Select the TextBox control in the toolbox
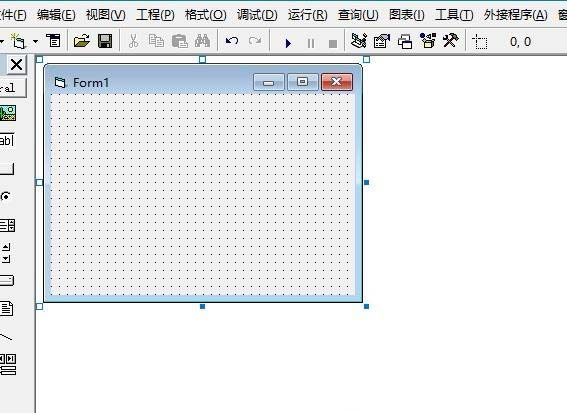This screenshot has width=567, height=413. click(7, 140)
